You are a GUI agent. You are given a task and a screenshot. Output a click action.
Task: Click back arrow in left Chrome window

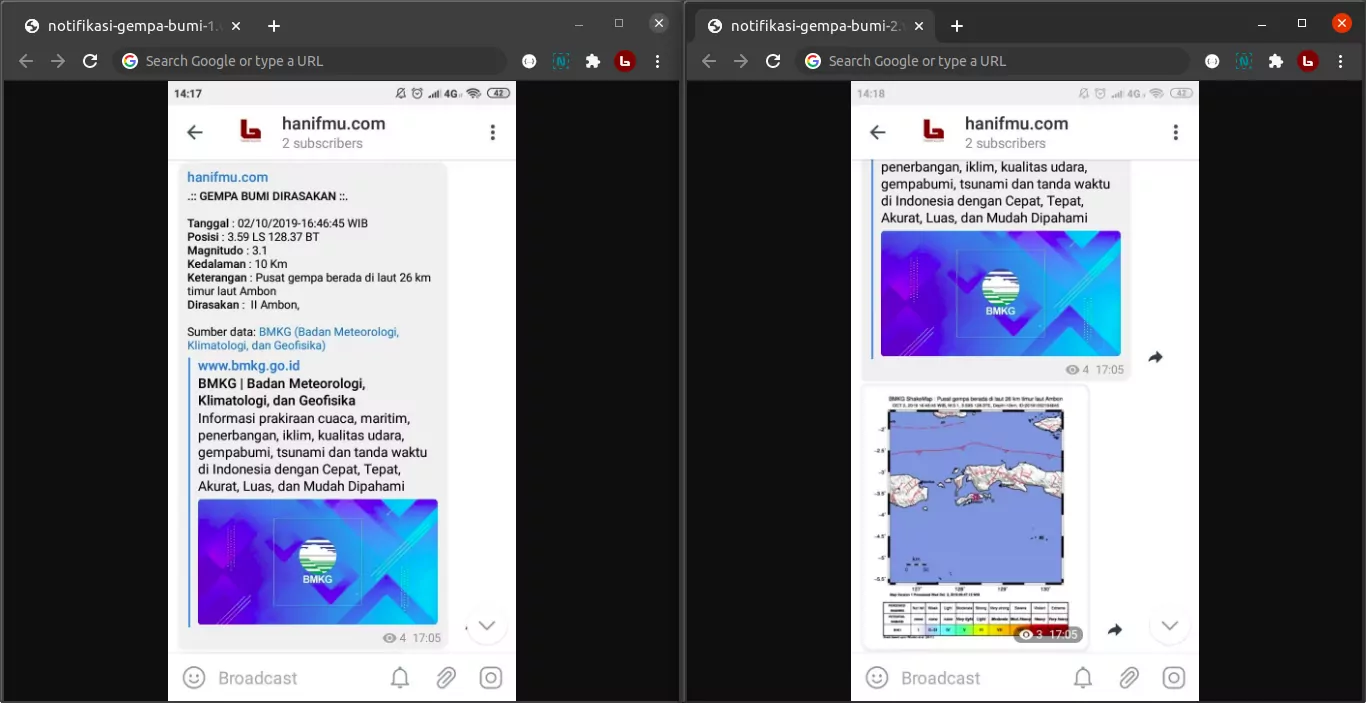coord(26,61)
